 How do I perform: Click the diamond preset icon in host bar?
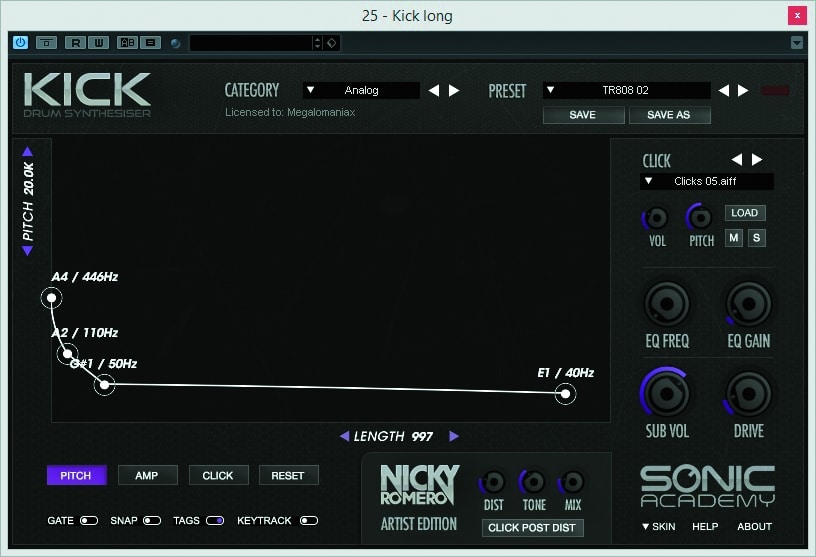click(x=332, y=43)
